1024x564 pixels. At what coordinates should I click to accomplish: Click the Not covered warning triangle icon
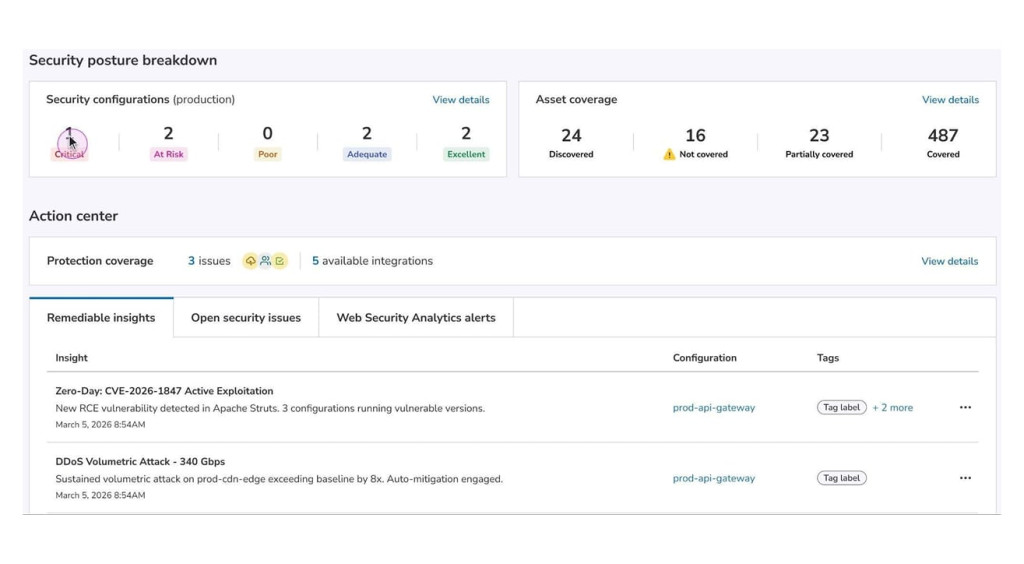[x=669, y=155]
